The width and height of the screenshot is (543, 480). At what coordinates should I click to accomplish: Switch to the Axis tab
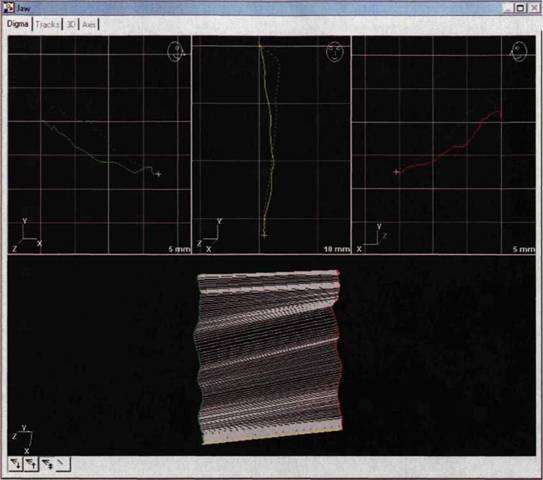(89, 25)
